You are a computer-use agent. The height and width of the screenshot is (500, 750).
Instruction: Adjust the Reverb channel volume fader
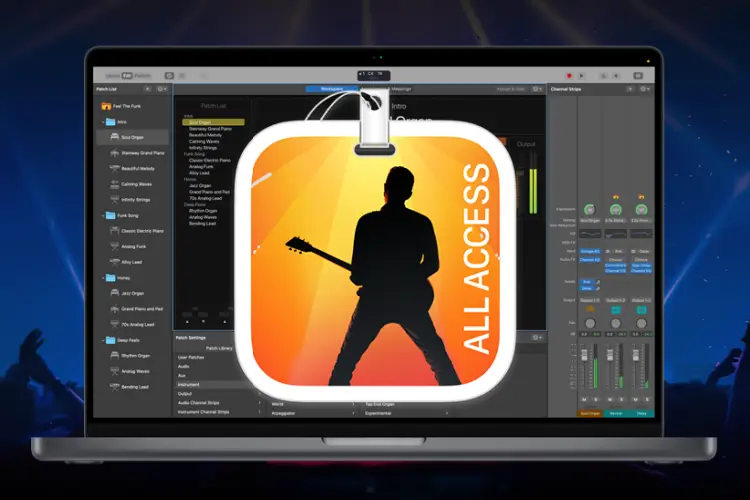[x=610, y=356]
